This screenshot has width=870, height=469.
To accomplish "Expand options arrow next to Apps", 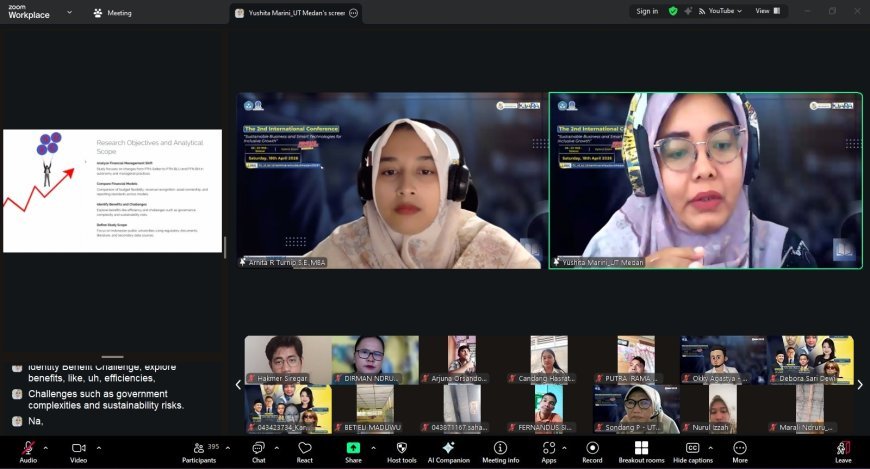I will (x=564, y=447).
